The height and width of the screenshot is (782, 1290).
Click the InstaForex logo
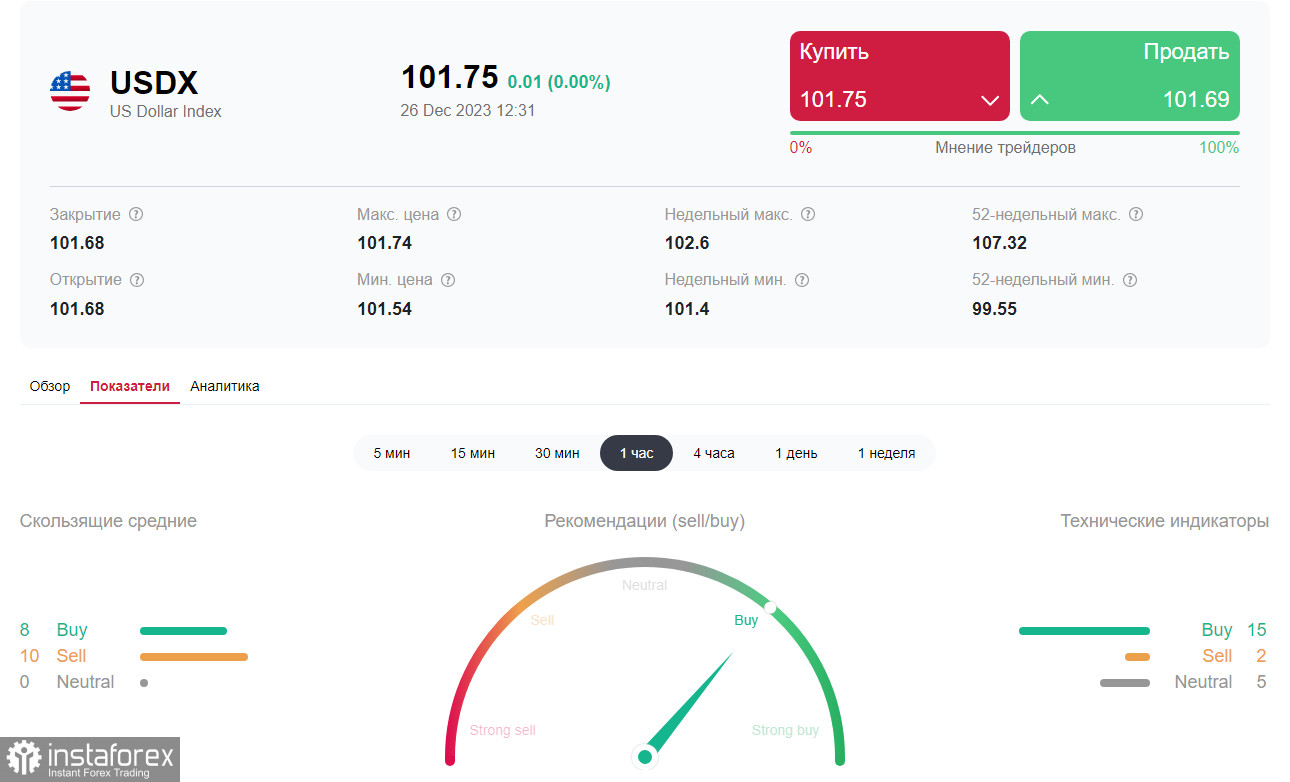[x=91, y=759]
